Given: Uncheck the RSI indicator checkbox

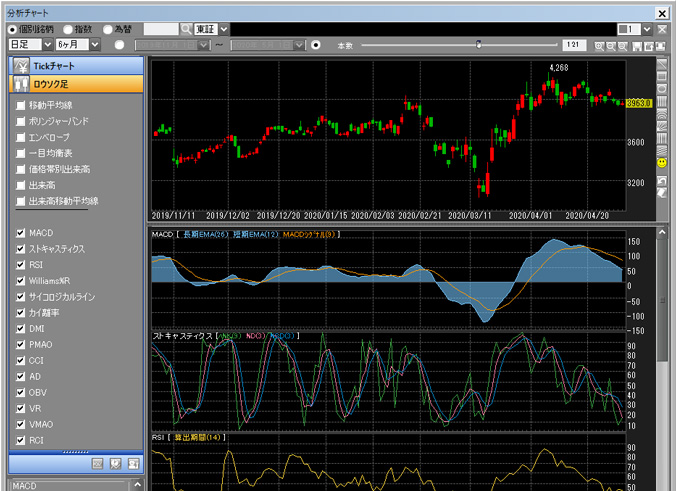Looking at the screenshot, I should [x=20, y=265].
